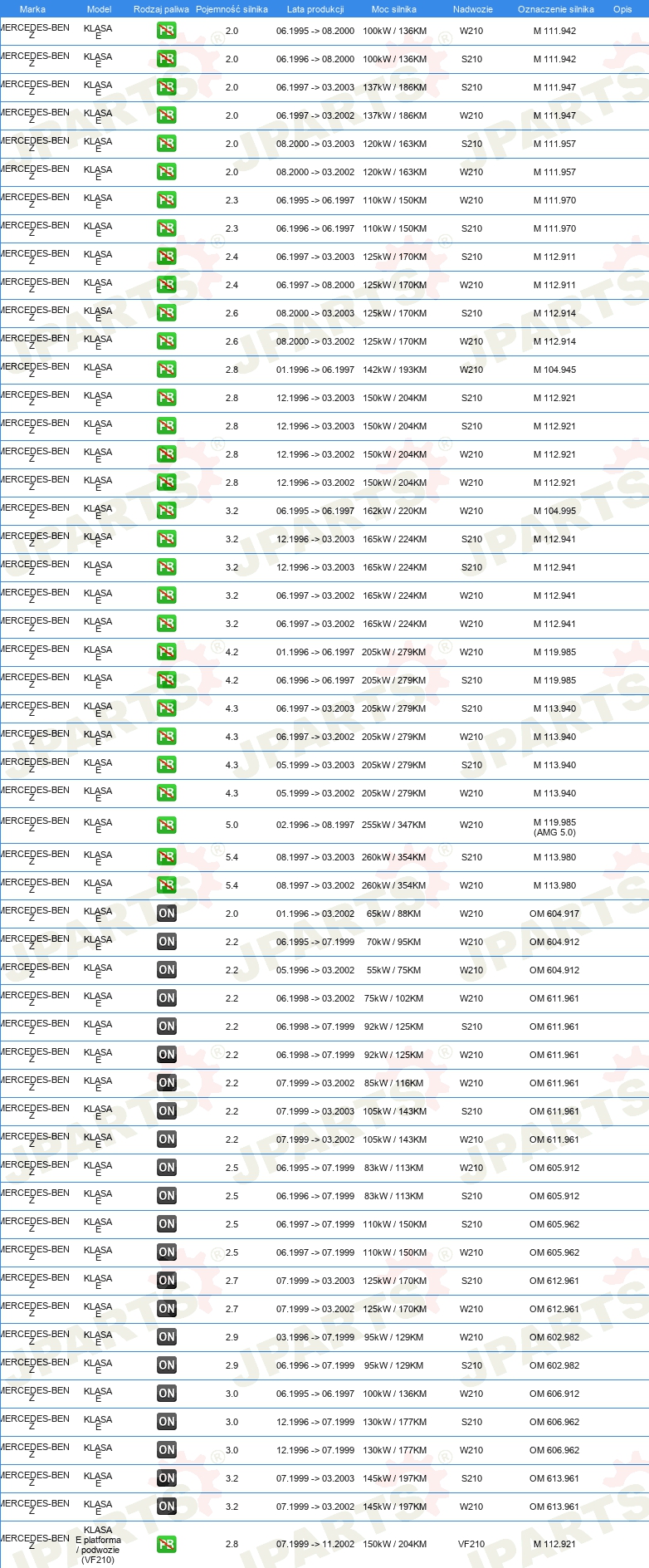Click the Rodzaj paliwa column header

(161, 9)
